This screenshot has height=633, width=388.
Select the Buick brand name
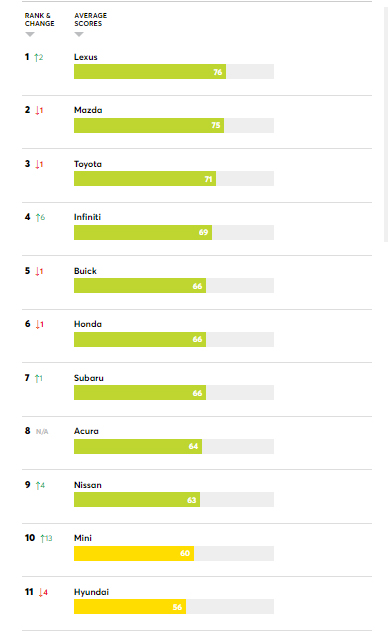click(85, 271)
